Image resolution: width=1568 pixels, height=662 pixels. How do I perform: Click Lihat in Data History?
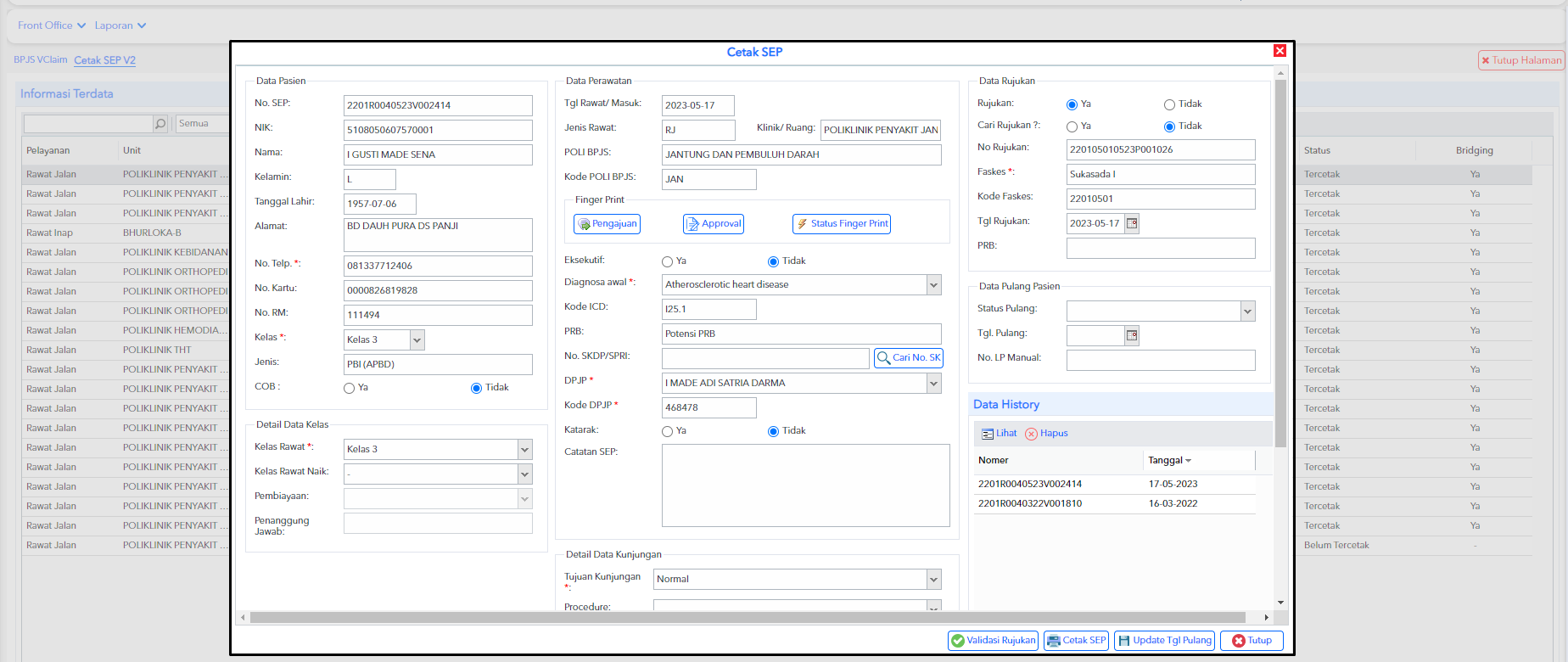pos(1000,434)
